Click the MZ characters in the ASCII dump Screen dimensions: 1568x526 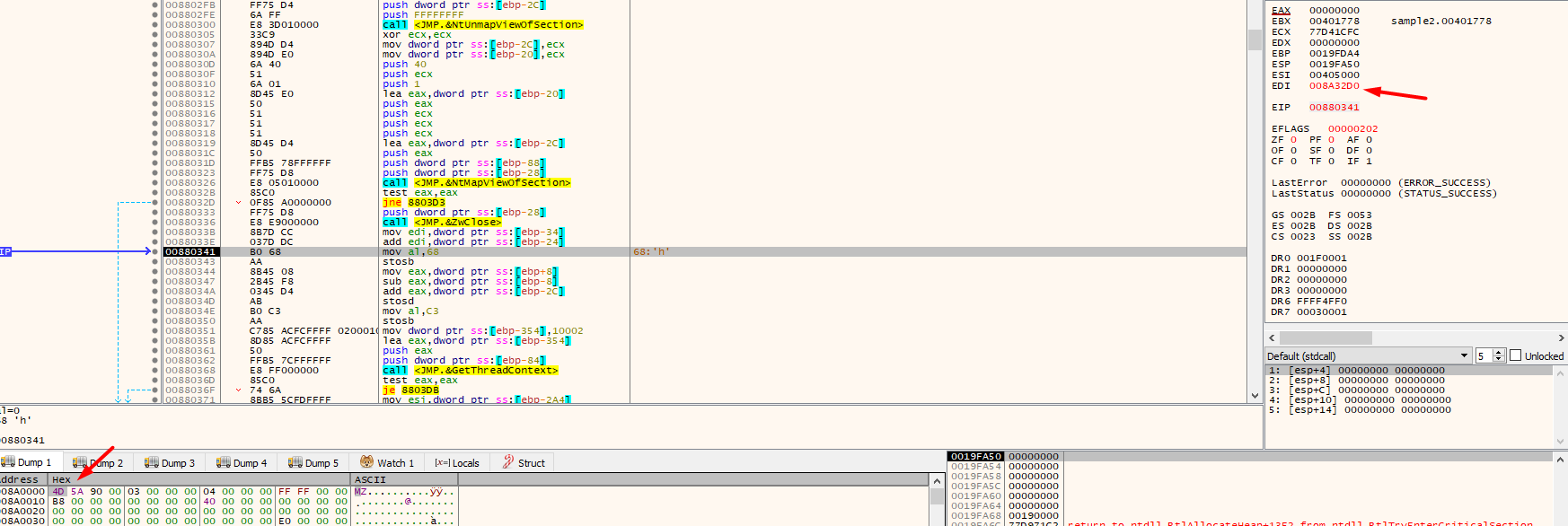coord(360,491)
